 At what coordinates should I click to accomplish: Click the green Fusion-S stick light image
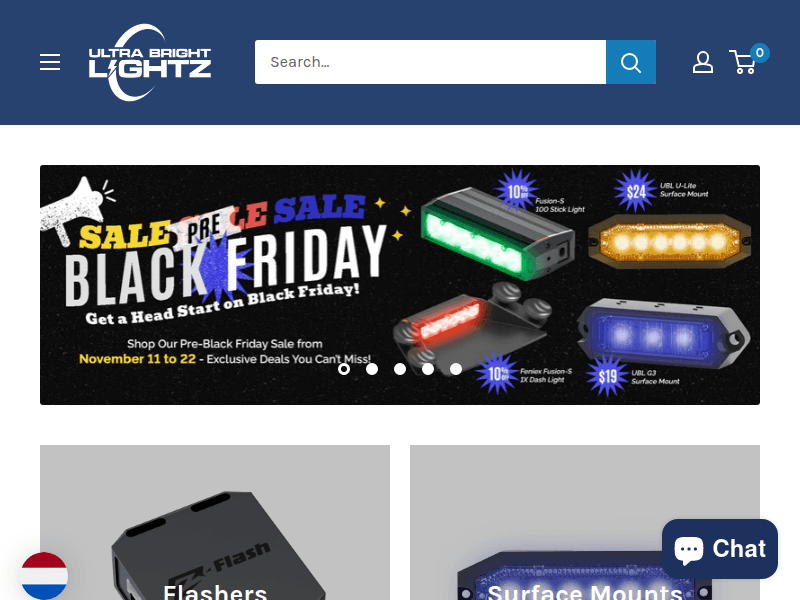pyautogui.click(x=497, y=234)
